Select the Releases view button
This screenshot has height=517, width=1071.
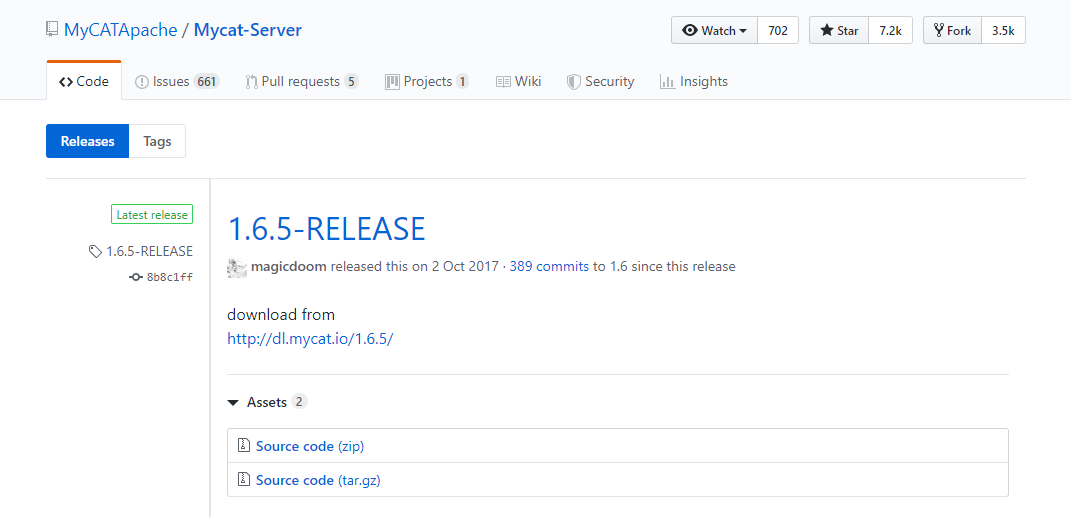(88, 142)
